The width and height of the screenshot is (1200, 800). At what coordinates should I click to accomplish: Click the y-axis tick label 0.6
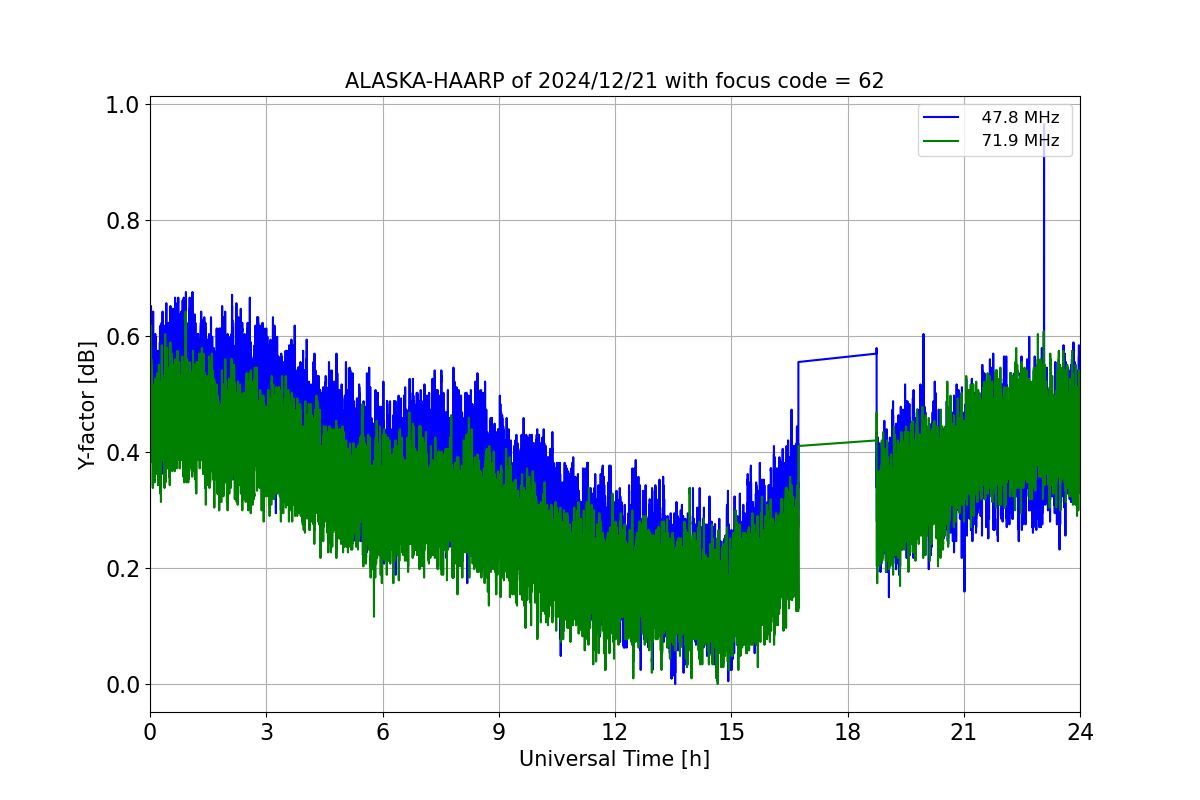pos(124,337)
